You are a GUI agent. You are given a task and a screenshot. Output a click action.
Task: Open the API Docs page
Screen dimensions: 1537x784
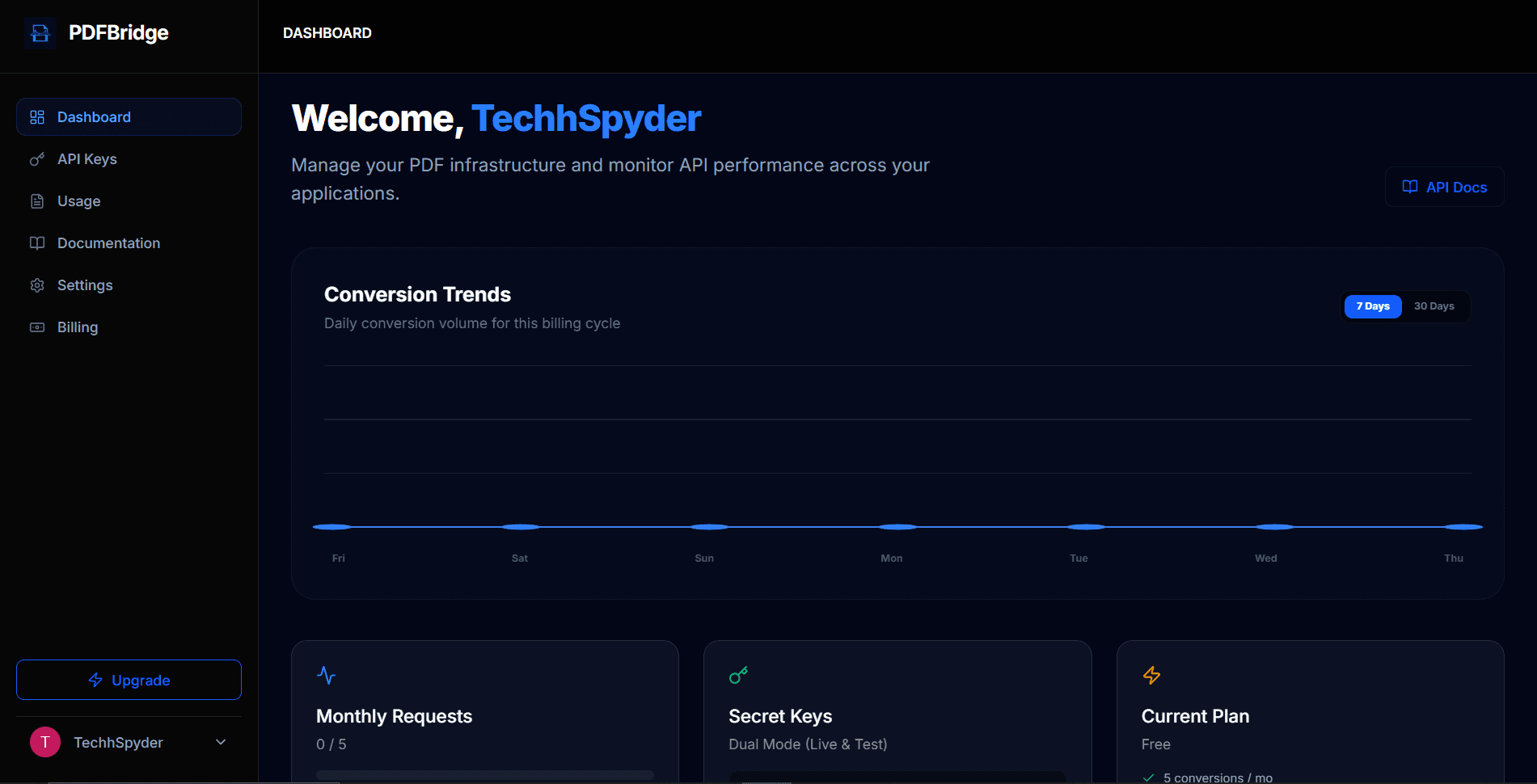tap(1444, 187)
